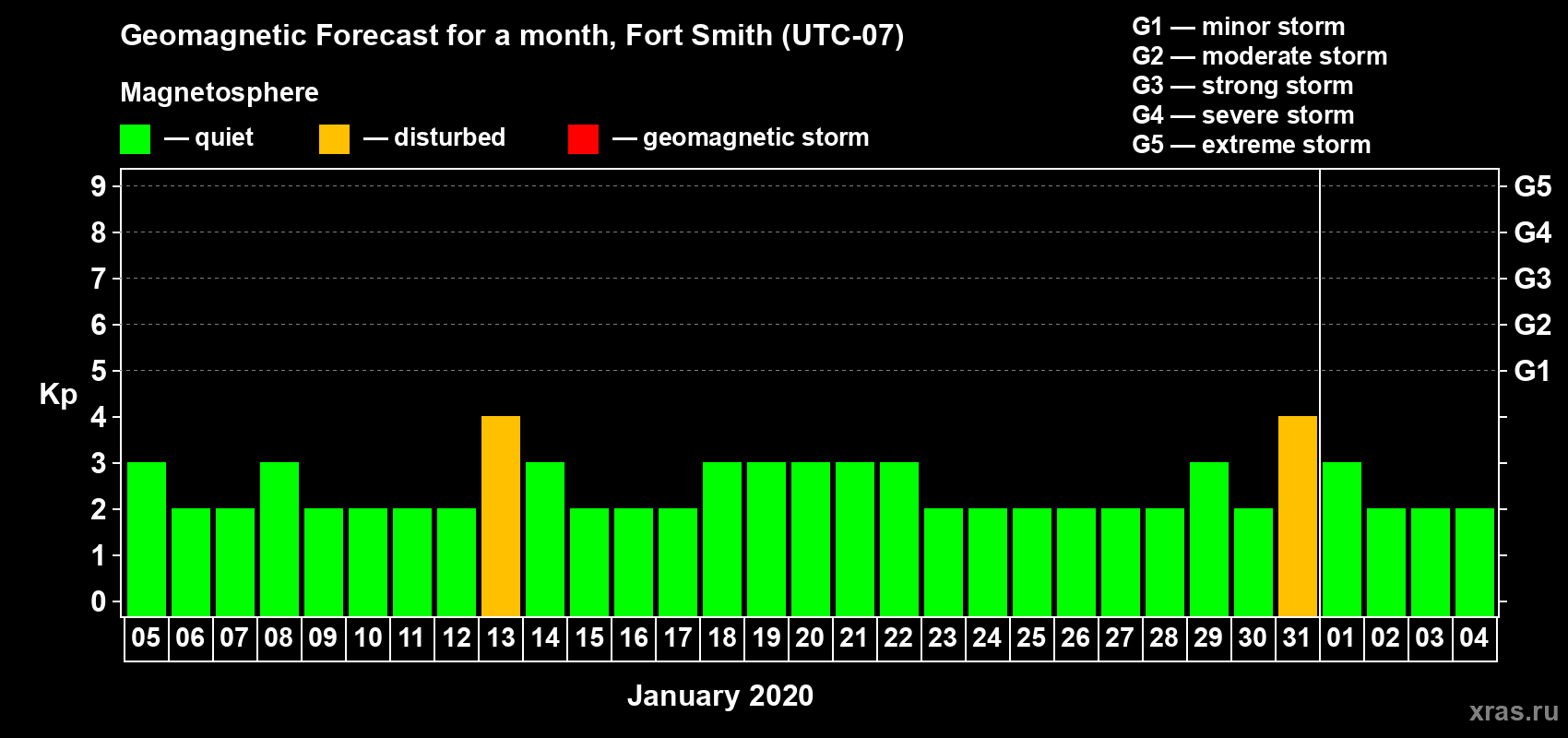Click the G1 minor storm legend line
Viewport: 1568px width, 738px height.
pyautogui.click(x=1239, y=27)
